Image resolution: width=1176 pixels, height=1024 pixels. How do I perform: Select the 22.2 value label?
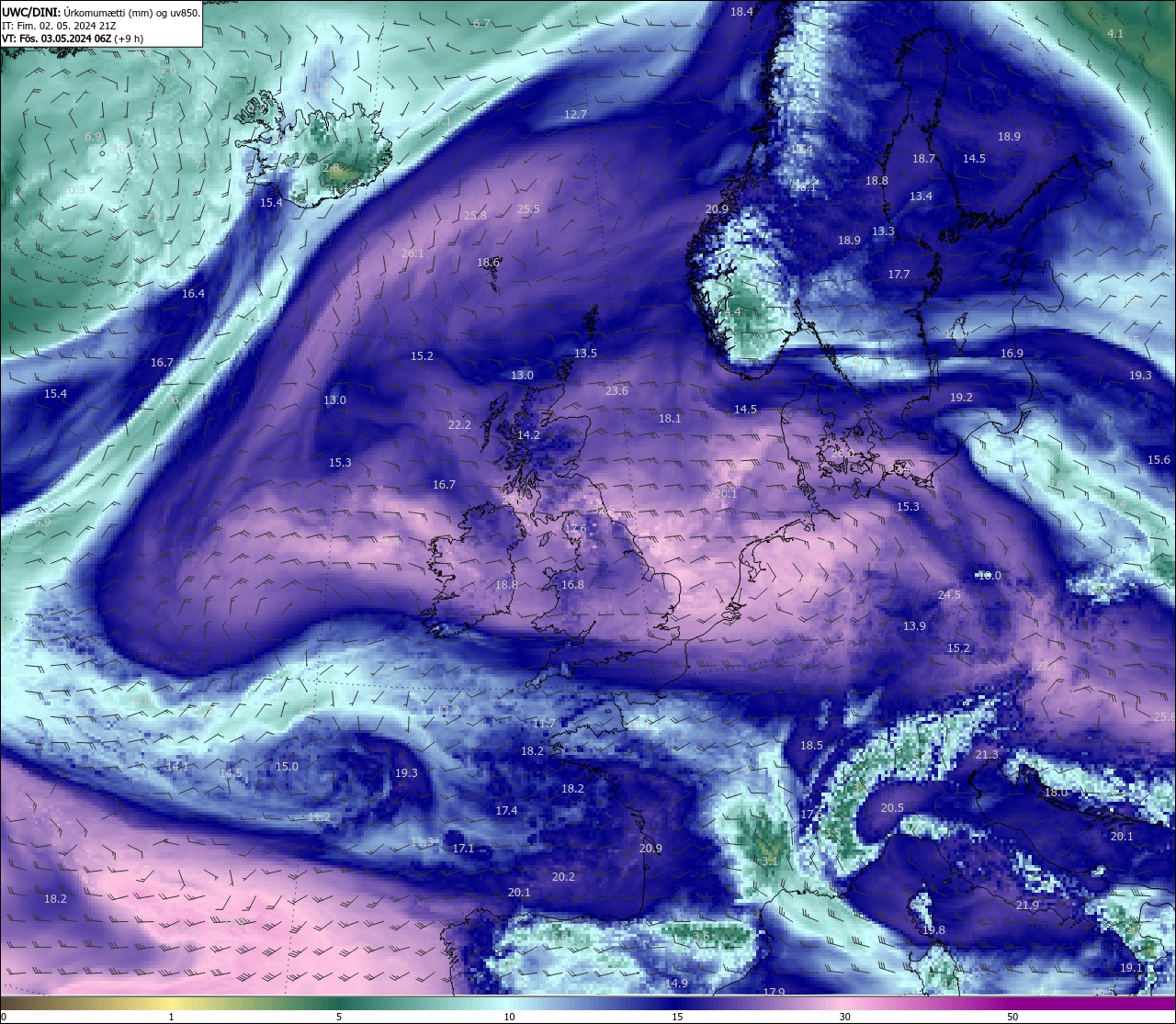click(459, 425)
